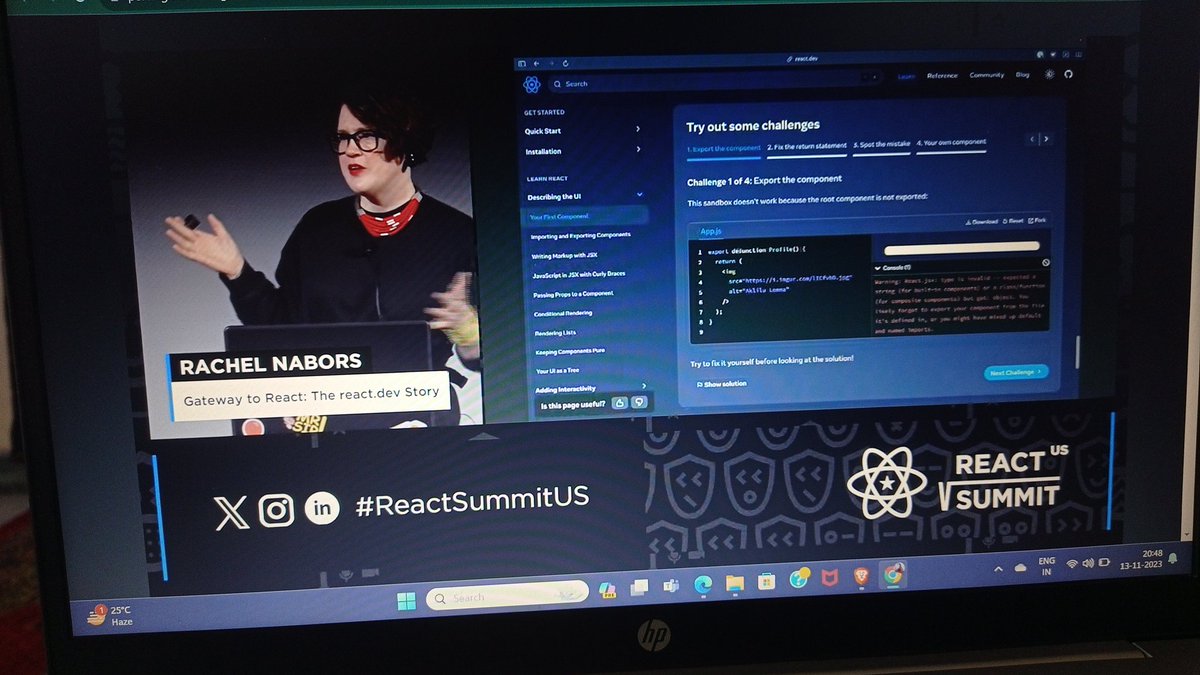Show hidden tray icons chevron
Screen dimensions: 1200x675
click(998, 568)
